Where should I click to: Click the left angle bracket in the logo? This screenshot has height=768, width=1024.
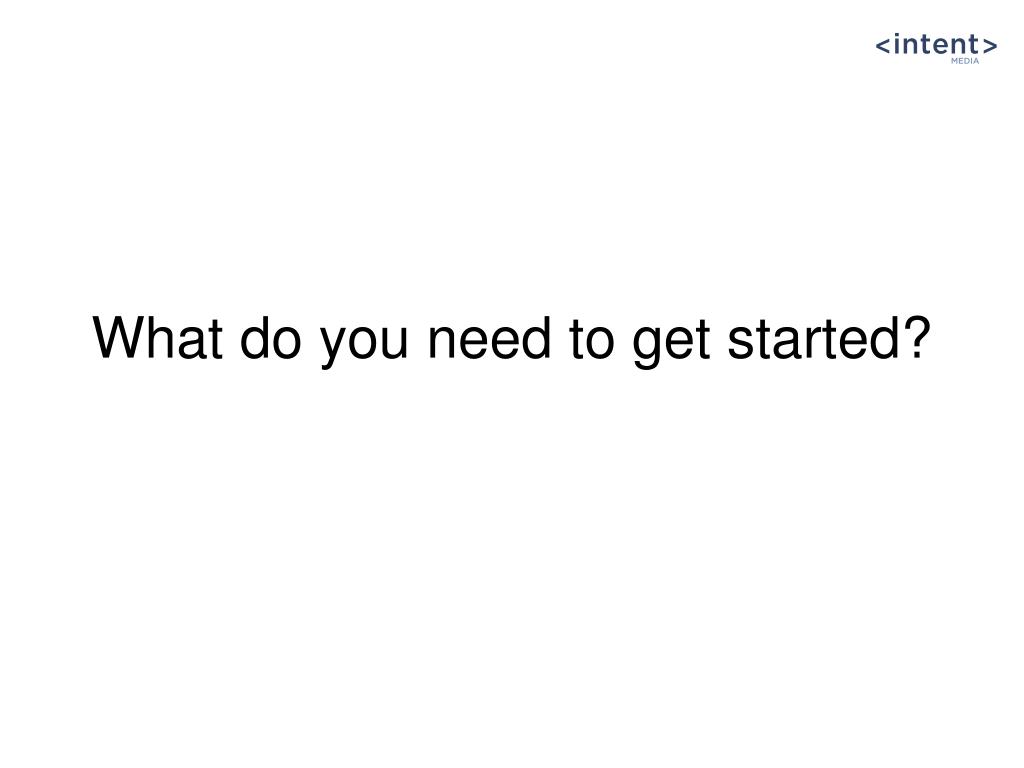pyautogui.click(x=882, y=46)
